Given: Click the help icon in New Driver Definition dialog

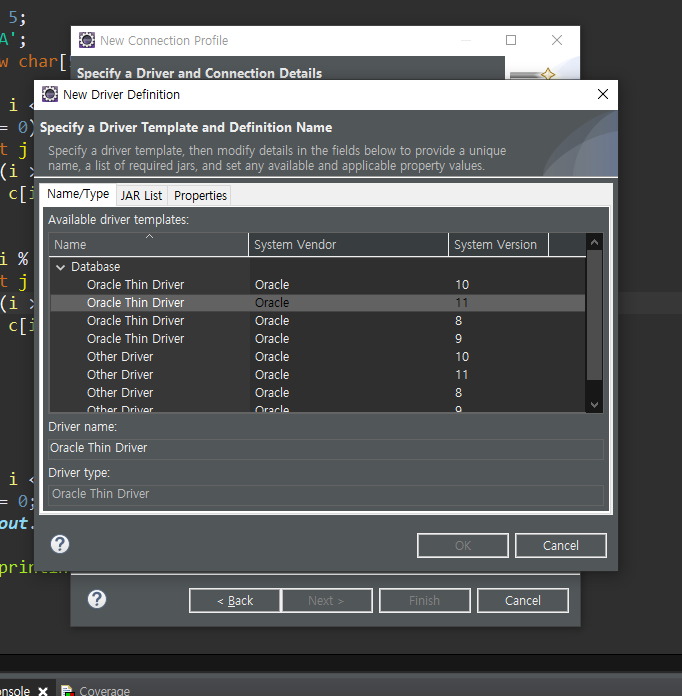Looking at the screenshot, I should (60, 544).
